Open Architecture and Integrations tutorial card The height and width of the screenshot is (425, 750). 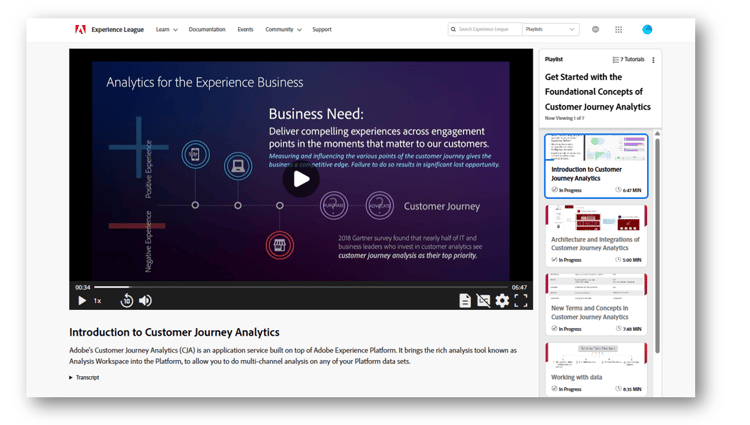pos(596,235)
